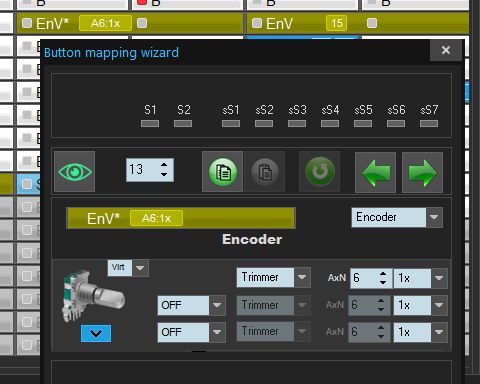The width and height of the screenshot is (480, 384).
Task: Toggle the sS4 sub-shift indicator
Action: (330, 124)
